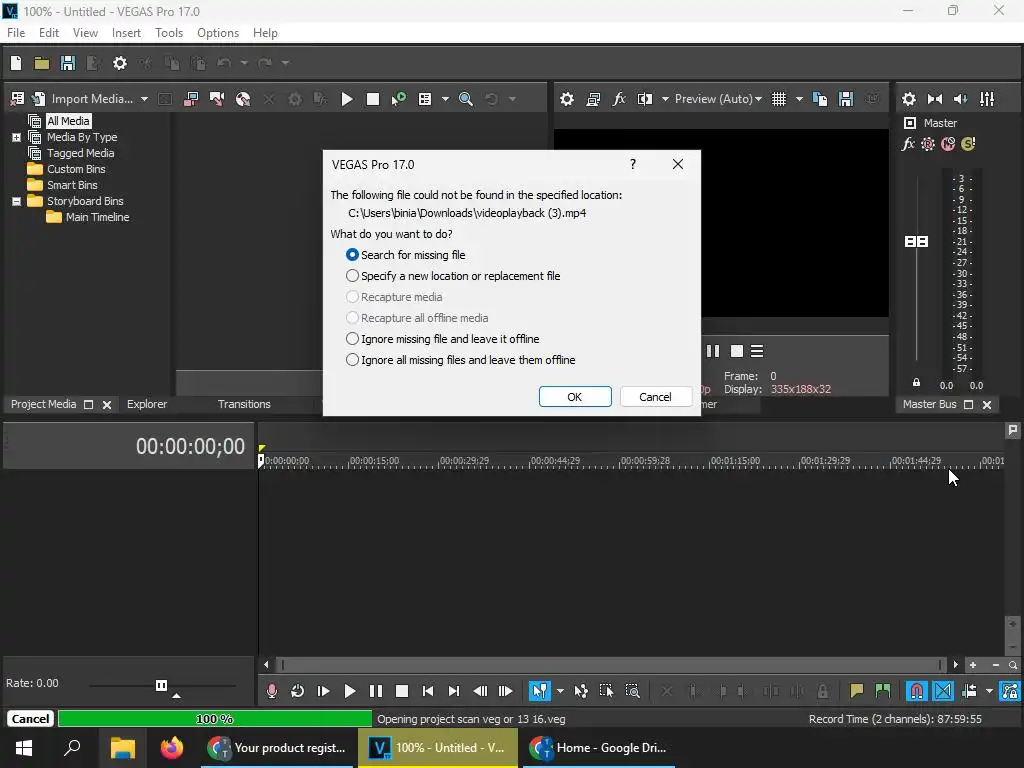Screen dimensions: 1024x768
Task: Click Video Output FX icon in preview toolbar
Action: (x=618, y=99)
